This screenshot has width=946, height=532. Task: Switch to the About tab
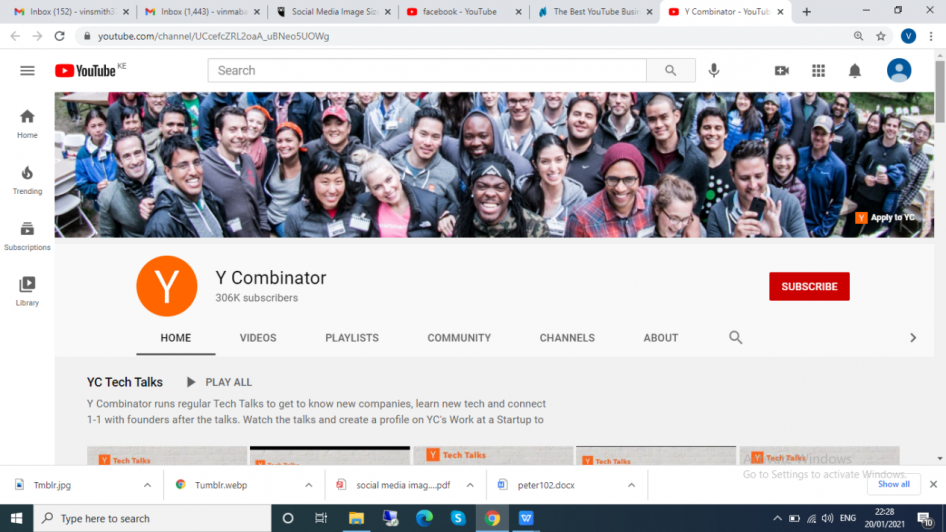point(661,338)
